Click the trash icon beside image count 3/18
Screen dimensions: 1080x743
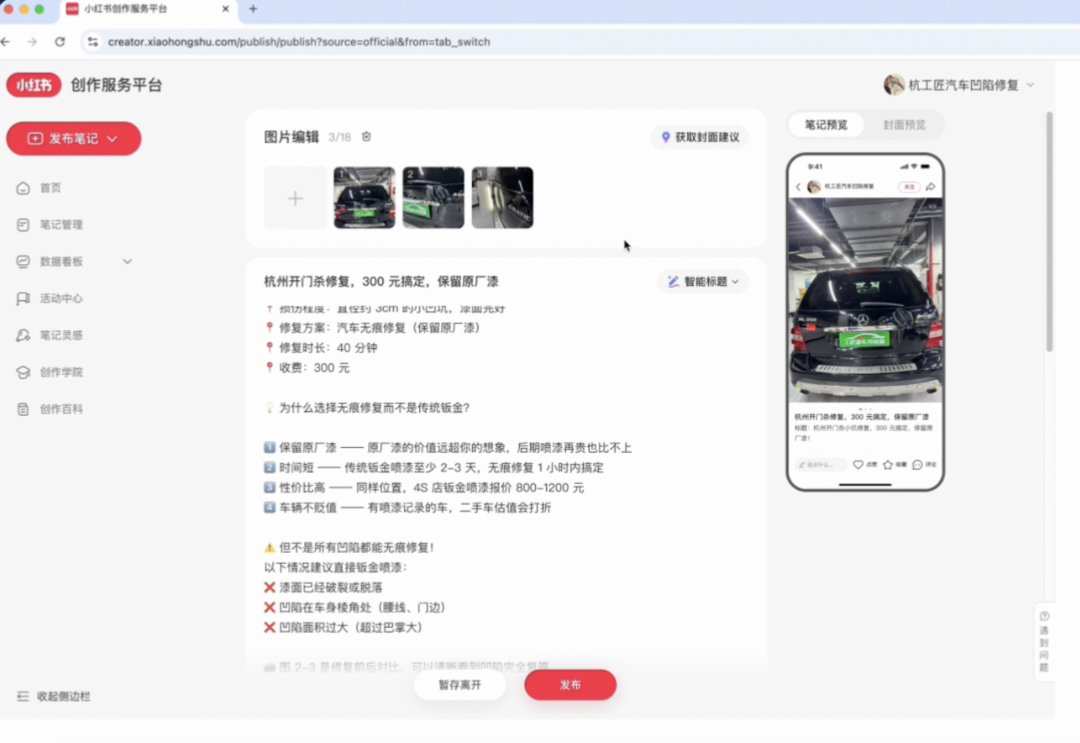[x=366, y=136]
